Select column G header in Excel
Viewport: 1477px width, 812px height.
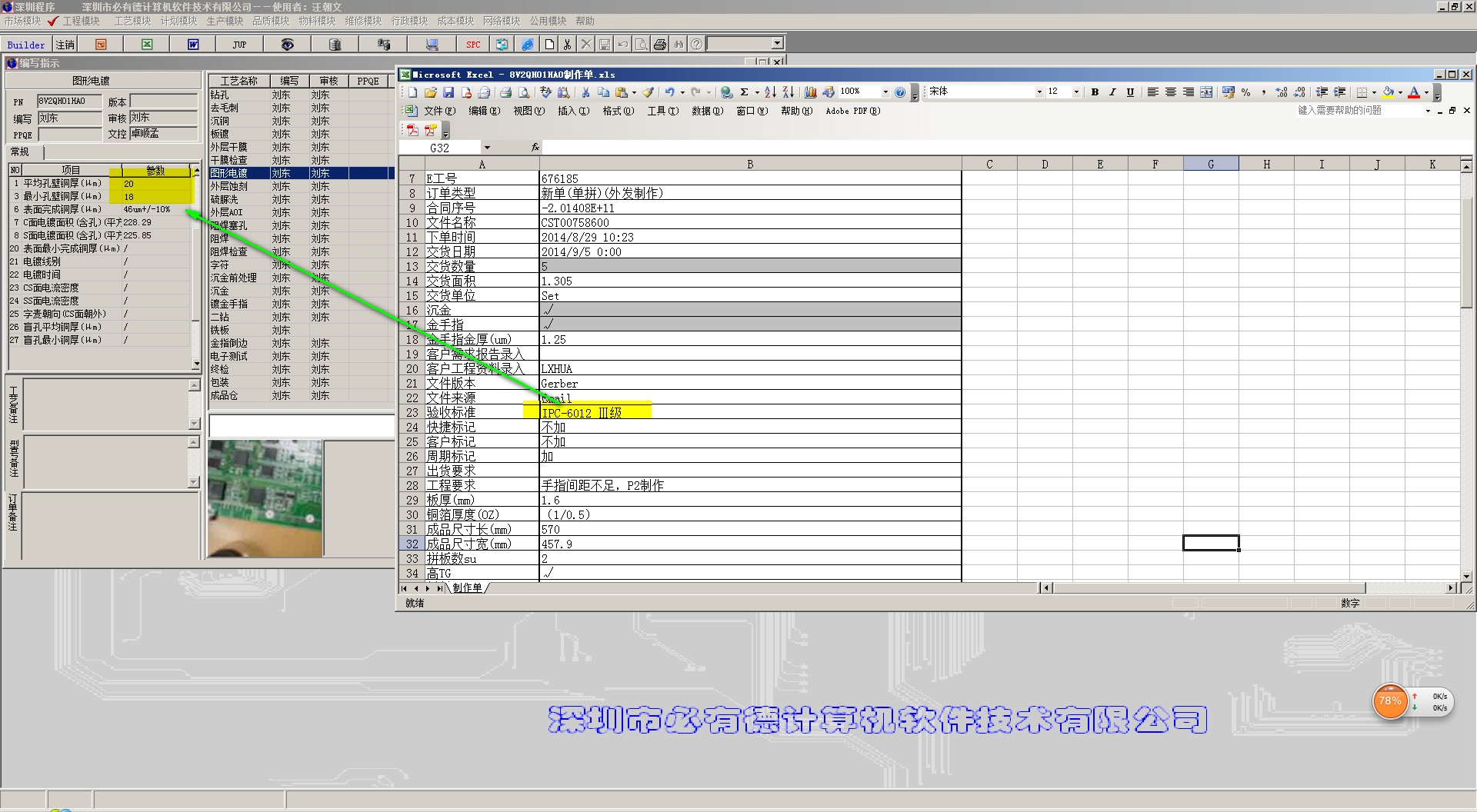click(x=1211, y=164)
